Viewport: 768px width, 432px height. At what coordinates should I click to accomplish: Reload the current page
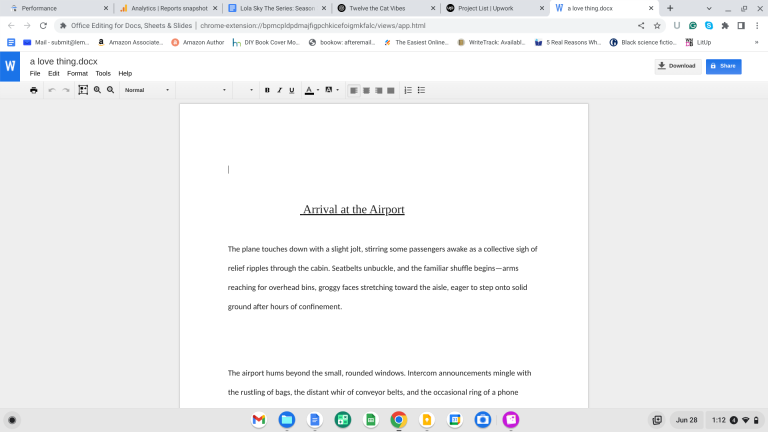43,25
